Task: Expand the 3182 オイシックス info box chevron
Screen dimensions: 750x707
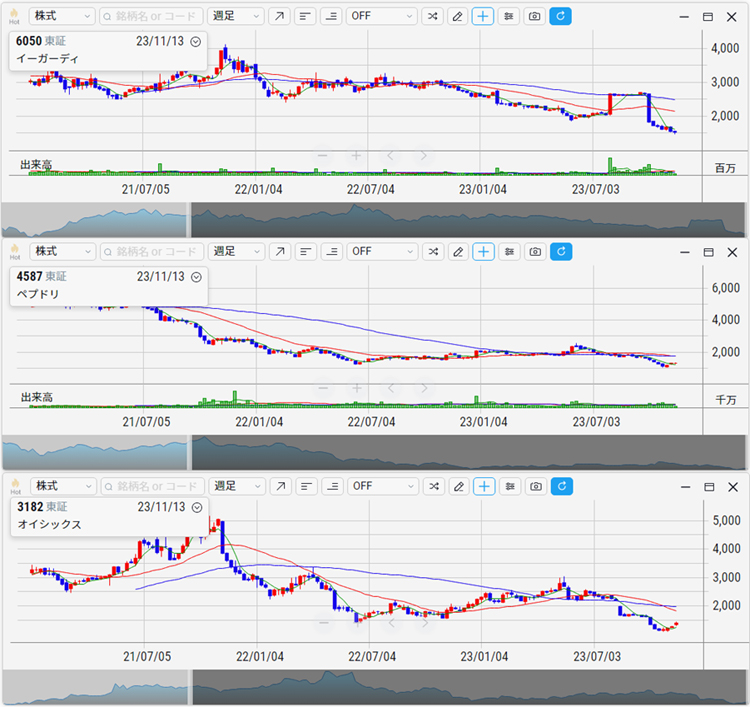Action: click(196, 507)
